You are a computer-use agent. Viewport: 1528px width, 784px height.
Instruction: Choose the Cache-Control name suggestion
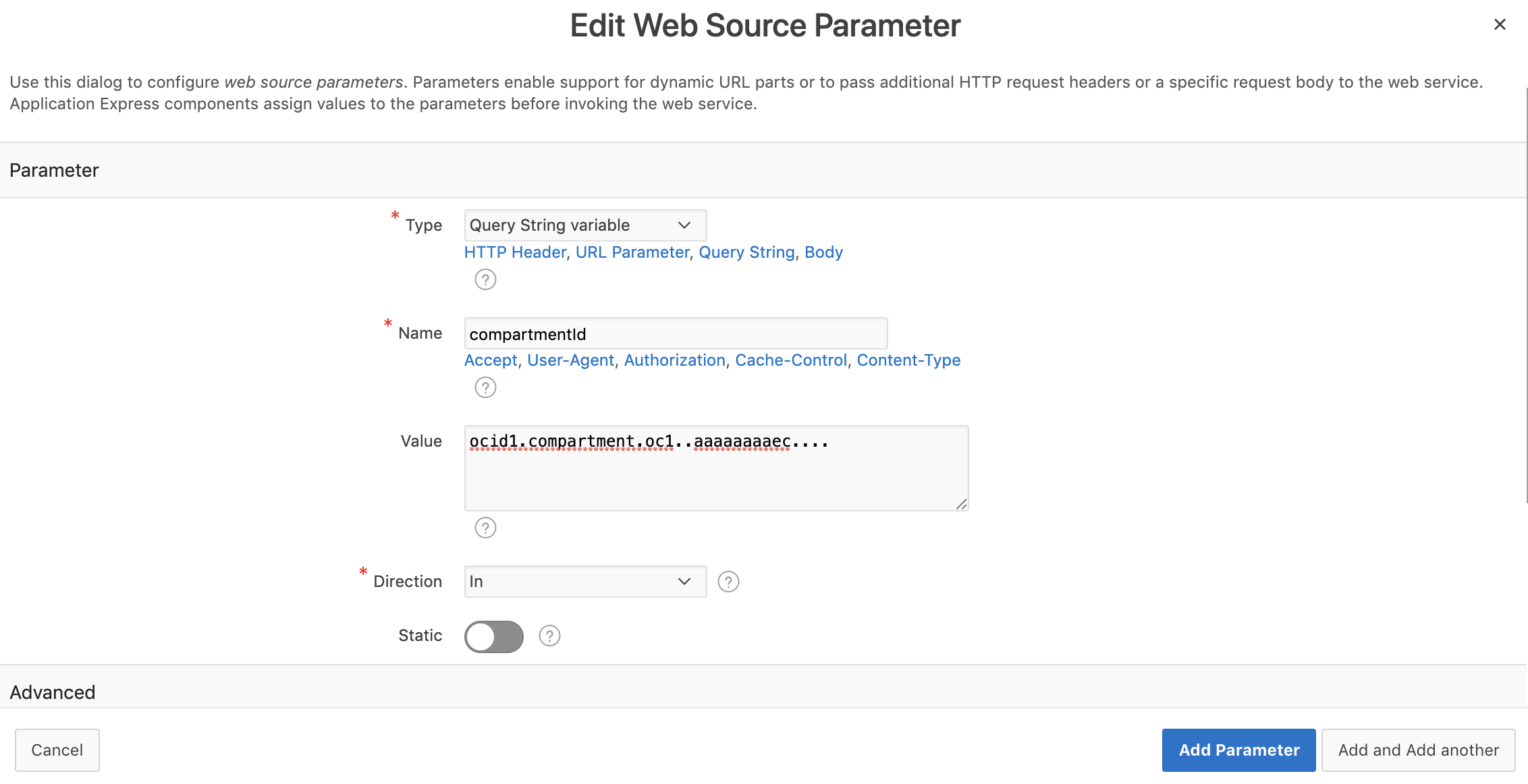pyautogui.click(x=791, y=360)
